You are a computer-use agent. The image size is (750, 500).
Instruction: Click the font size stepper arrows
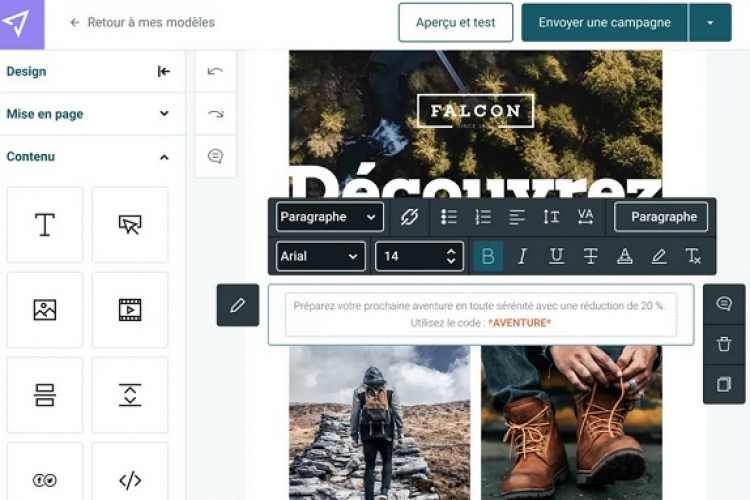tap(451, 256)
